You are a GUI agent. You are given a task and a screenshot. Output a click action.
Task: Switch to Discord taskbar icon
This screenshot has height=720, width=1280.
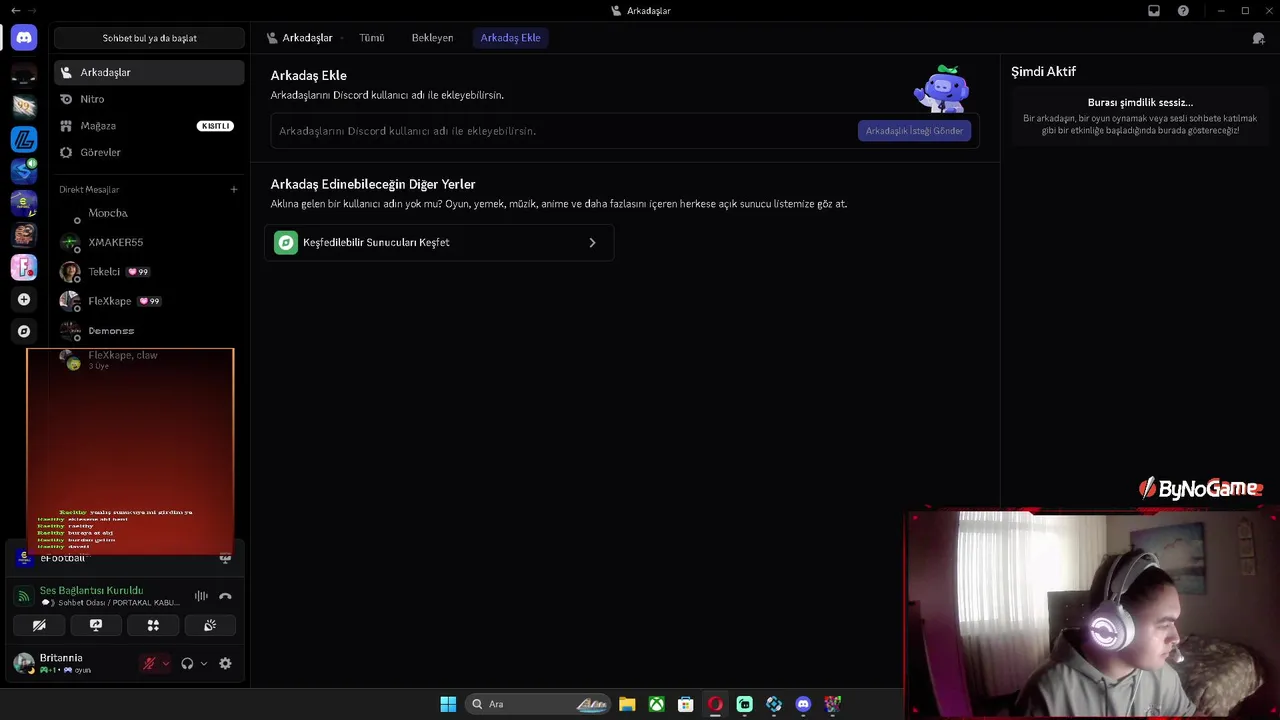tap(803, 704)
